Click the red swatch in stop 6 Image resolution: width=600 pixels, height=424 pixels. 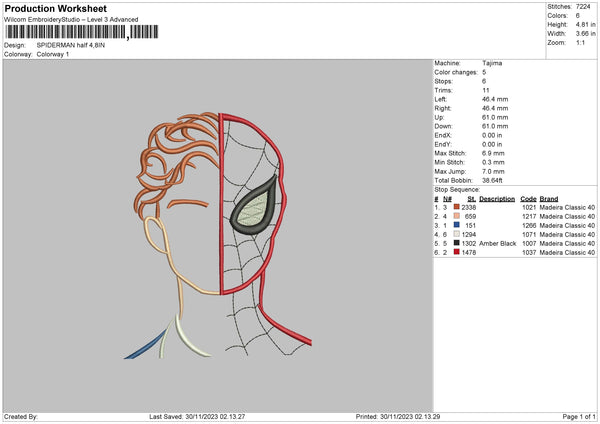pos(457,252)
